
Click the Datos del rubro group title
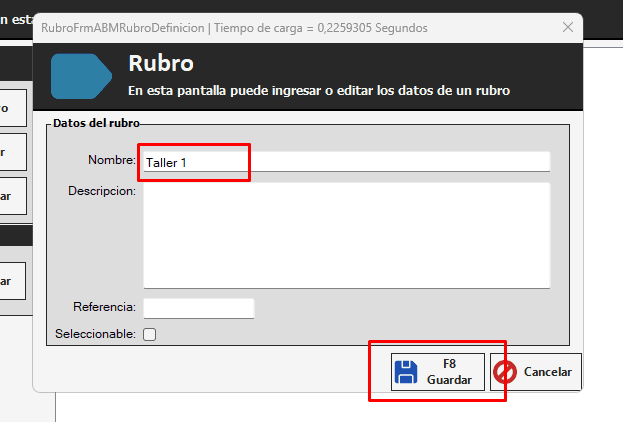click(95, 123)
